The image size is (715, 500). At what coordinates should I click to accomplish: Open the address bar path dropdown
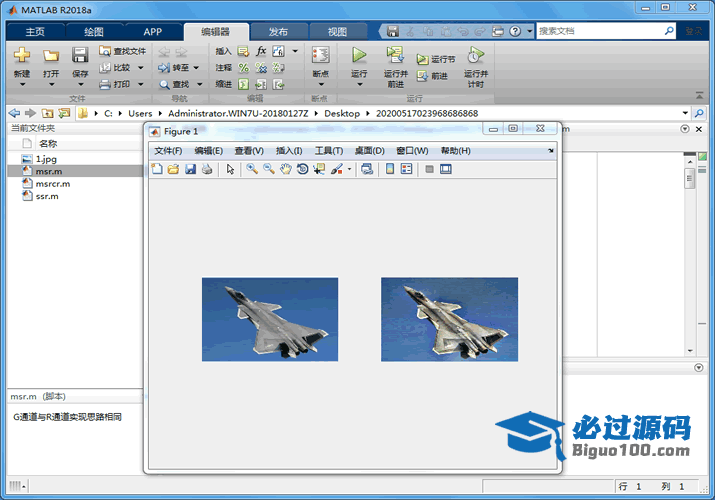click(685, 113)
